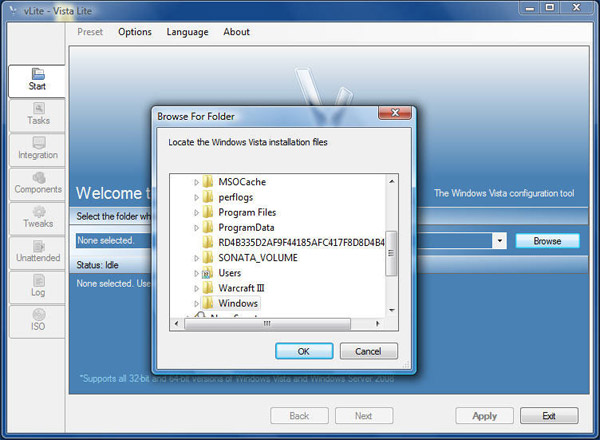Select SONATA_VOLUME in the folder tree
The height and width of the screenshot is (440, 600).
pyautogui.click(x=258, y=257)
